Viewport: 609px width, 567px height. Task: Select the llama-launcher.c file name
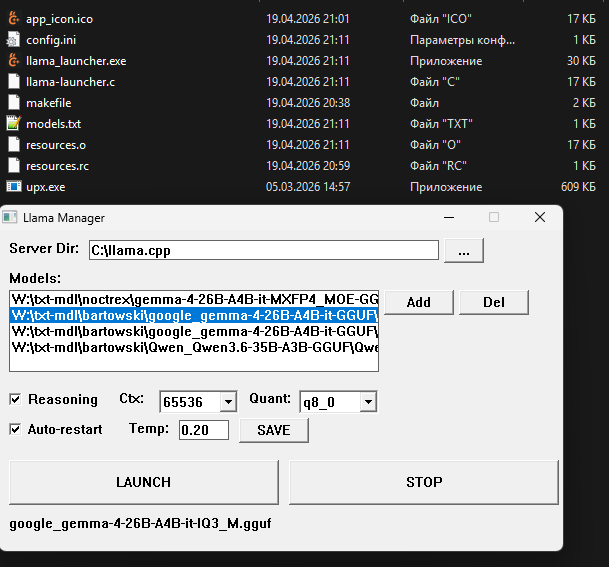[70, 82]
